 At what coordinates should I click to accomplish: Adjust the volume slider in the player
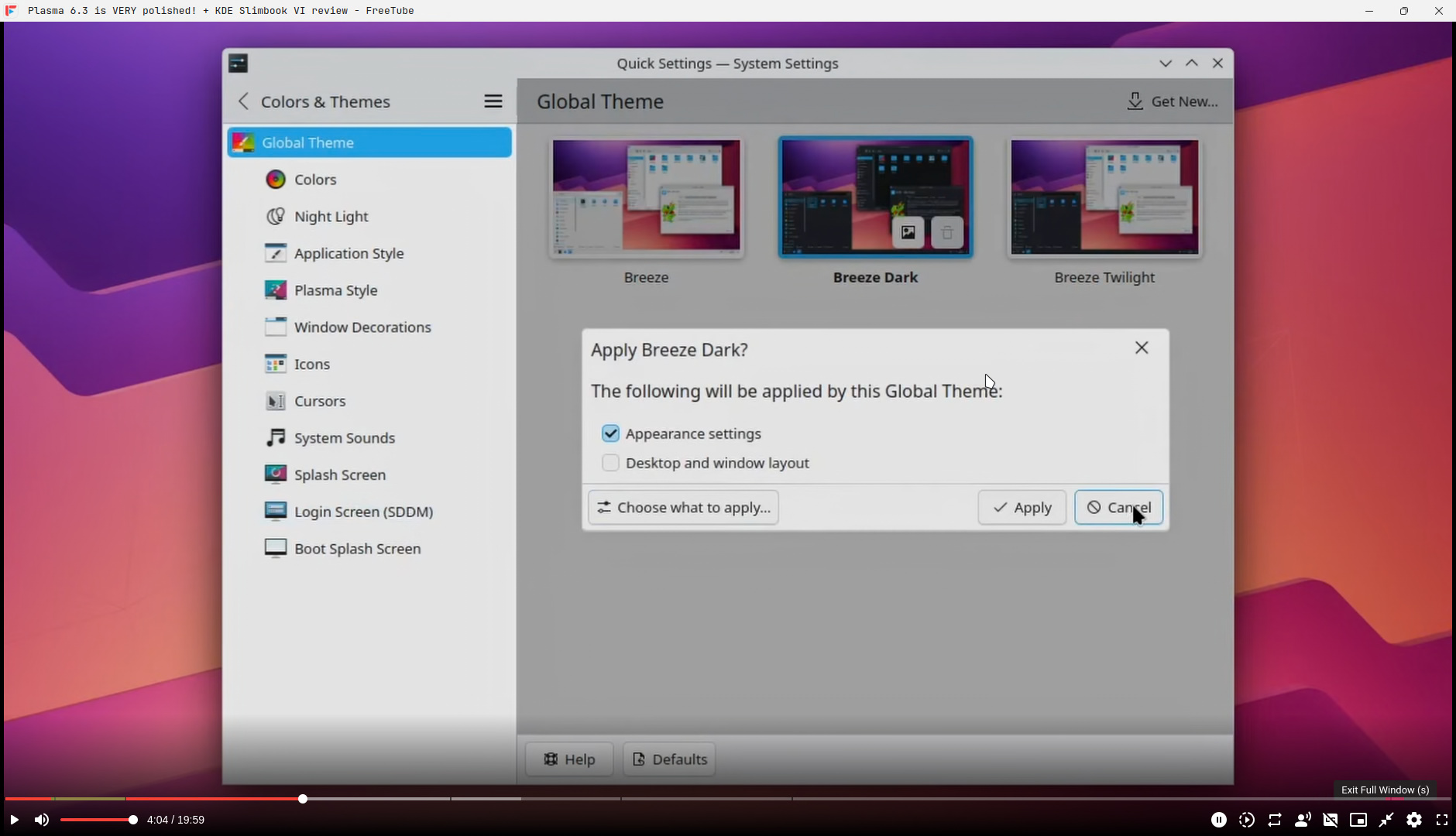(97, 820)
